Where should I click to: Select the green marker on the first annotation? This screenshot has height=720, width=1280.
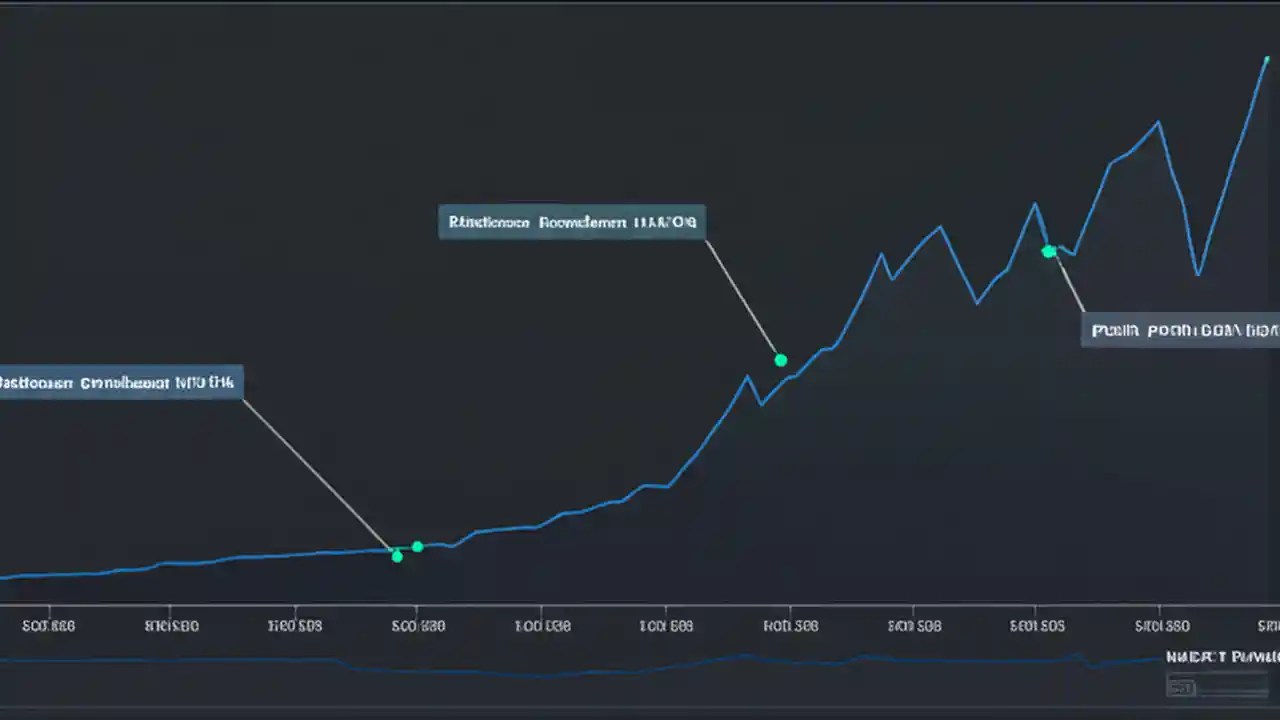397,555
